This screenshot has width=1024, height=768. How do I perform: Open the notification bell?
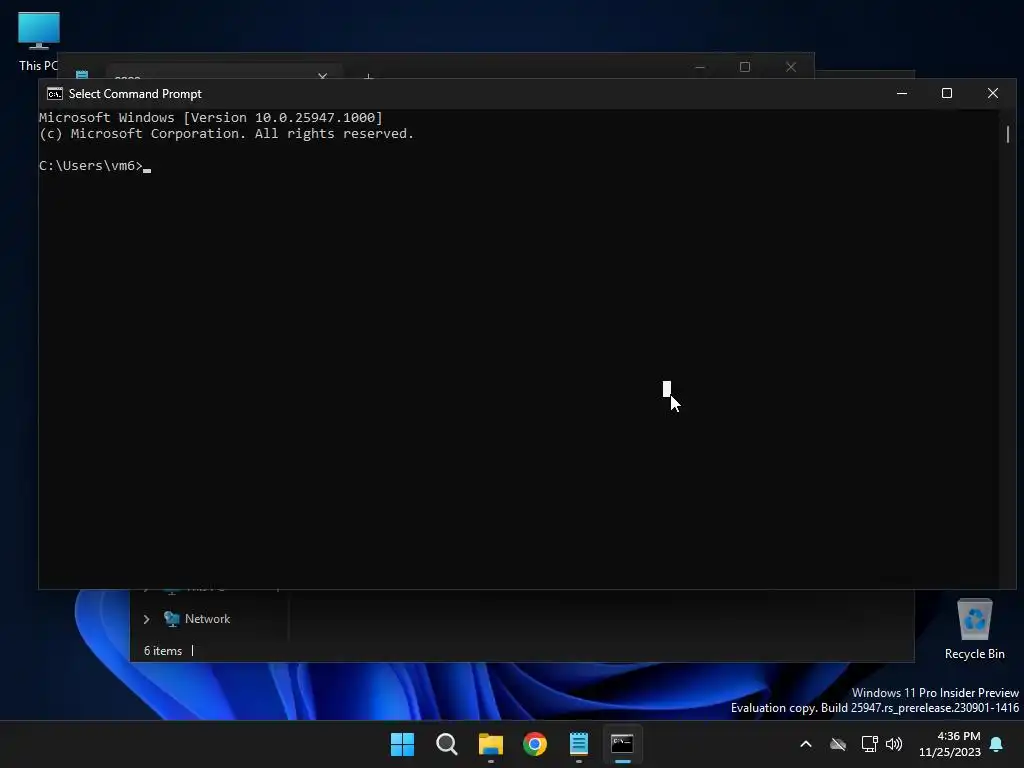pos(997,744)
